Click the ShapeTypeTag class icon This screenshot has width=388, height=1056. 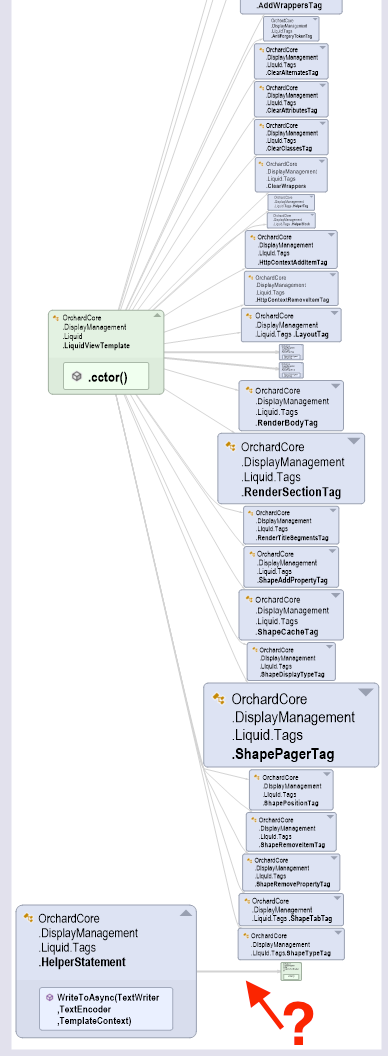[246, 936]
